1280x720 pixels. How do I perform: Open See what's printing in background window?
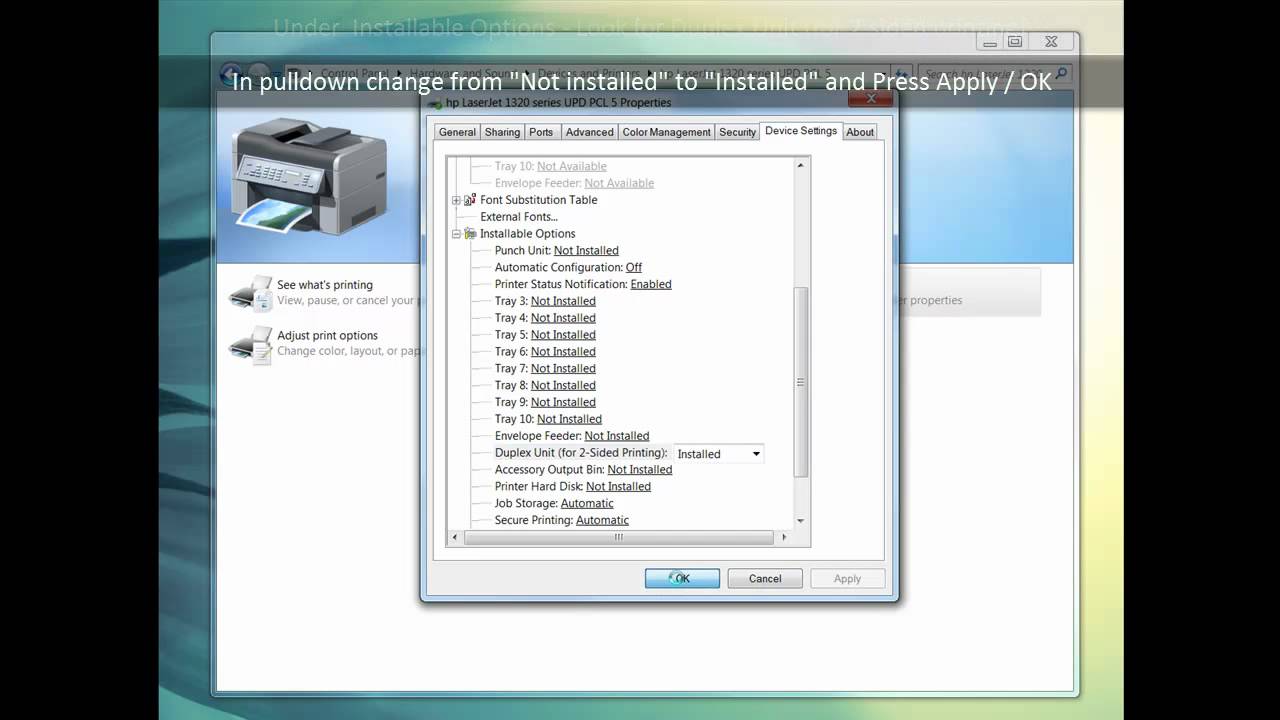[325, 285]
